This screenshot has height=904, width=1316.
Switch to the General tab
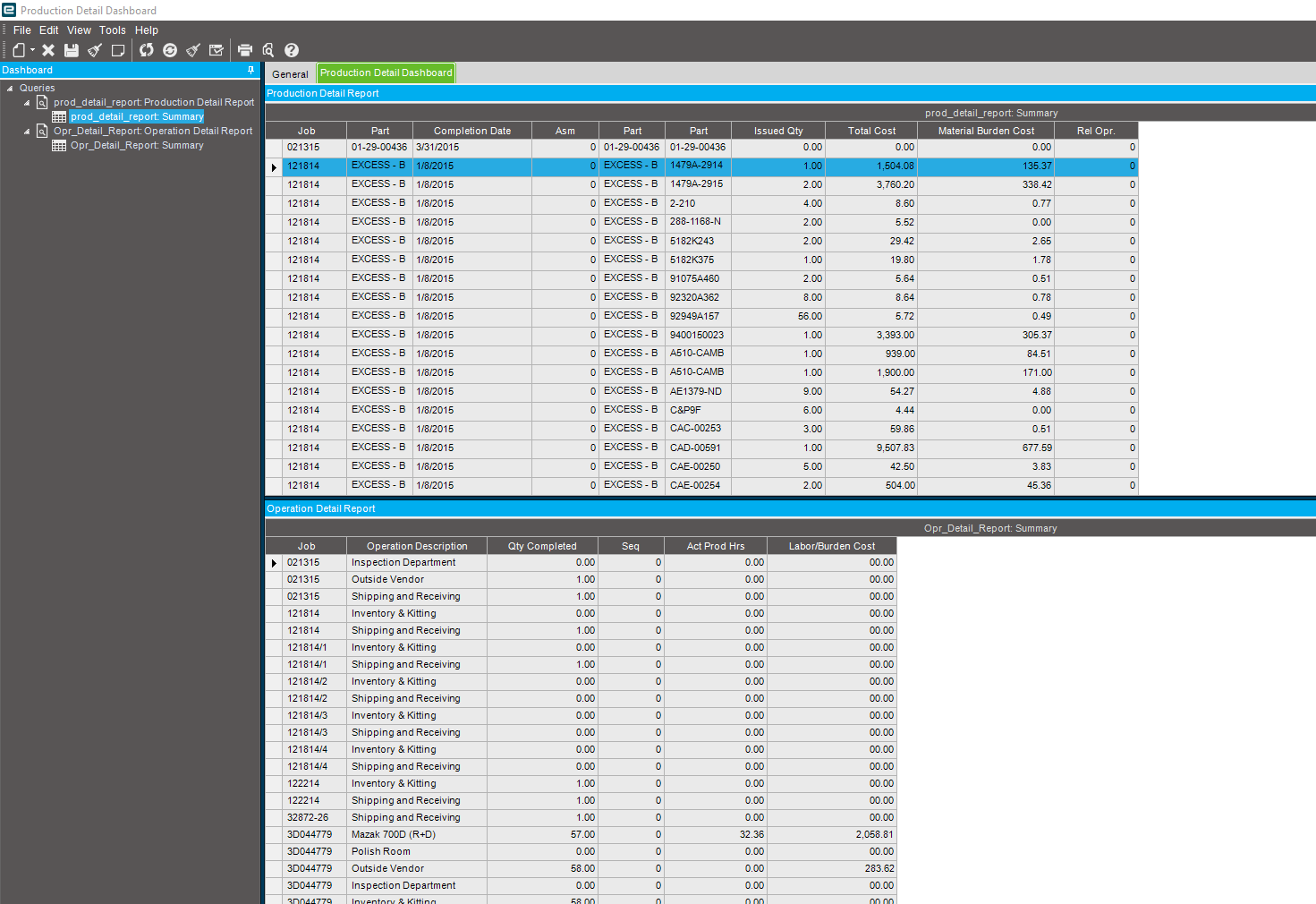[x=290, y=74]
